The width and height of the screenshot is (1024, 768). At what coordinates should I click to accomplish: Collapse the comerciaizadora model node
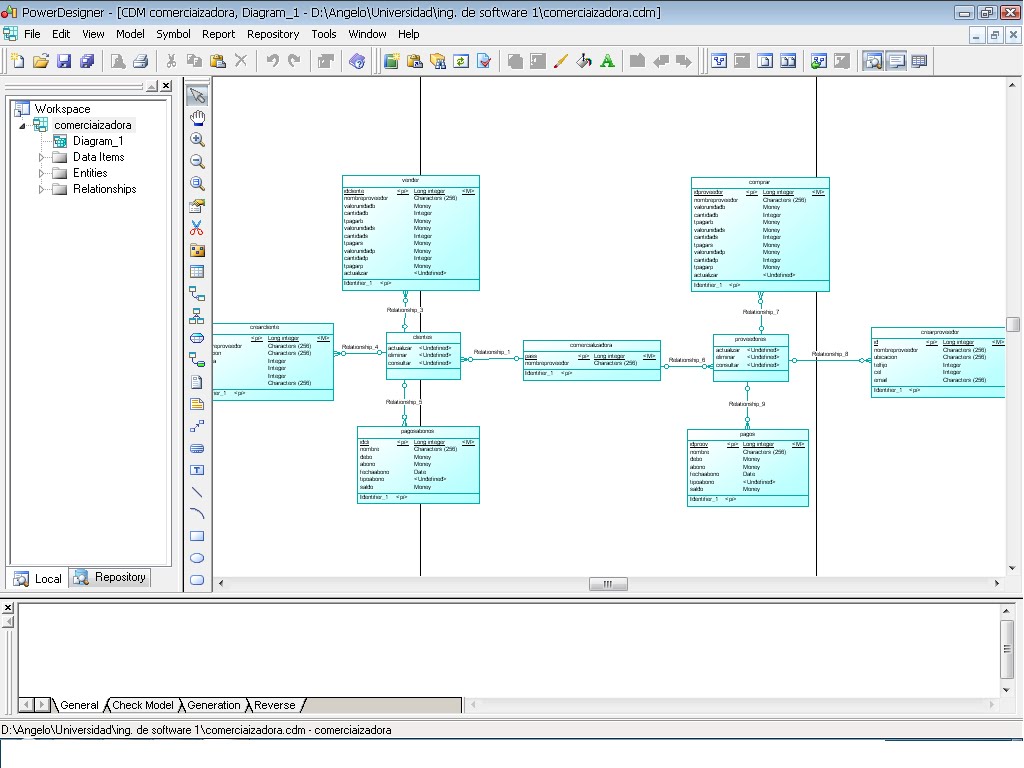coord(22,124)
